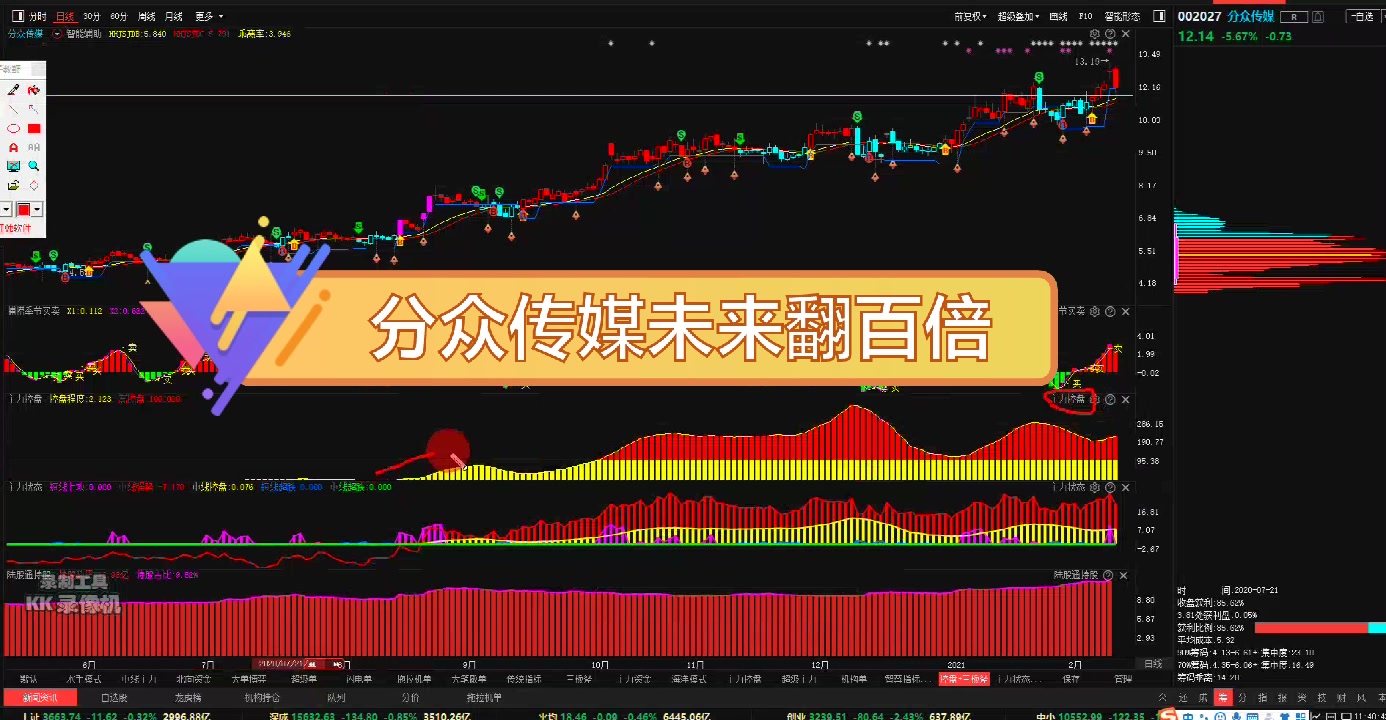
Task: Select the 北向资金 indicator tab
Action: [193, 678]
